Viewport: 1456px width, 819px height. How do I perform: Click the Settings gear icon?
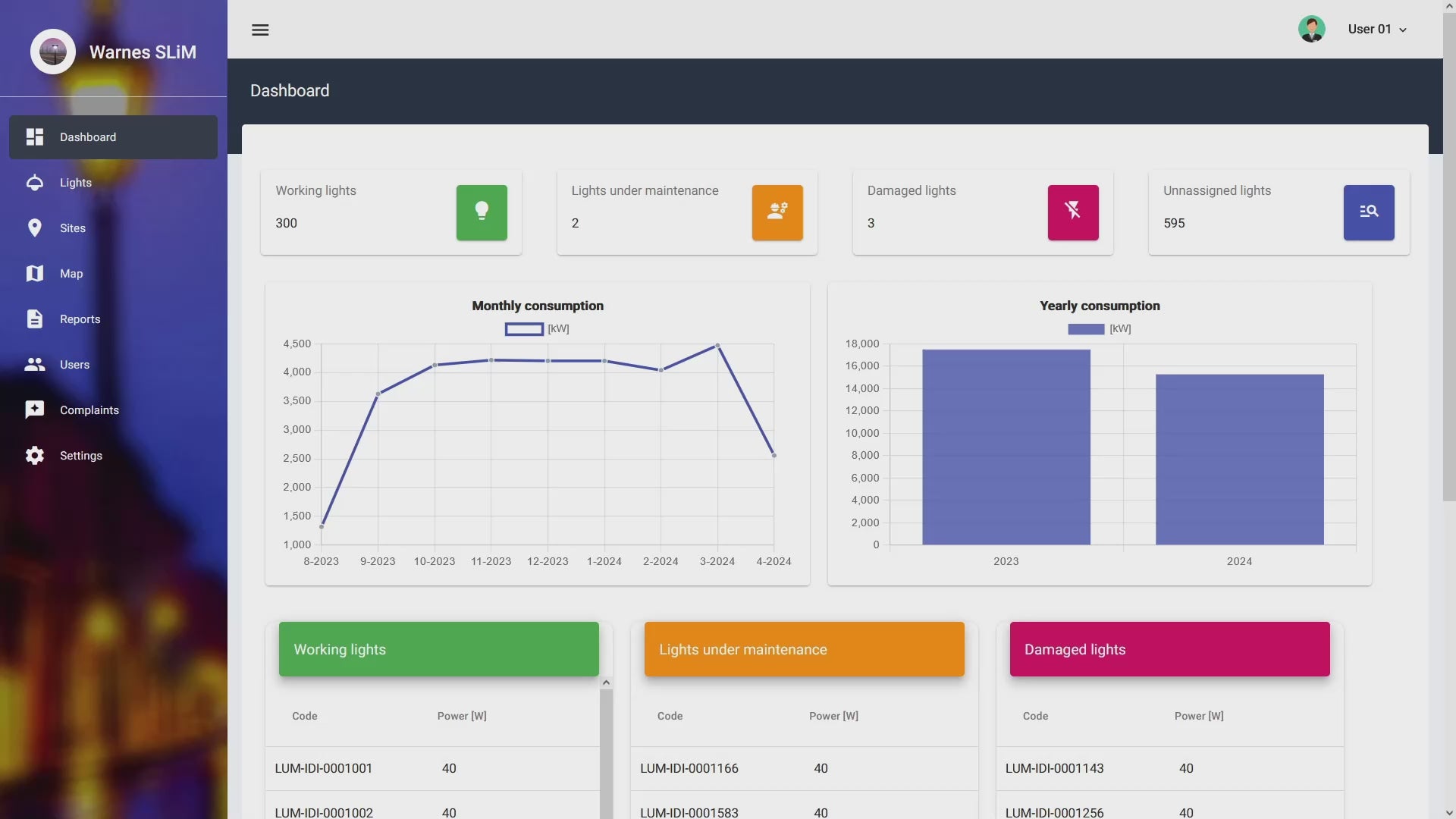click(35, 455)
